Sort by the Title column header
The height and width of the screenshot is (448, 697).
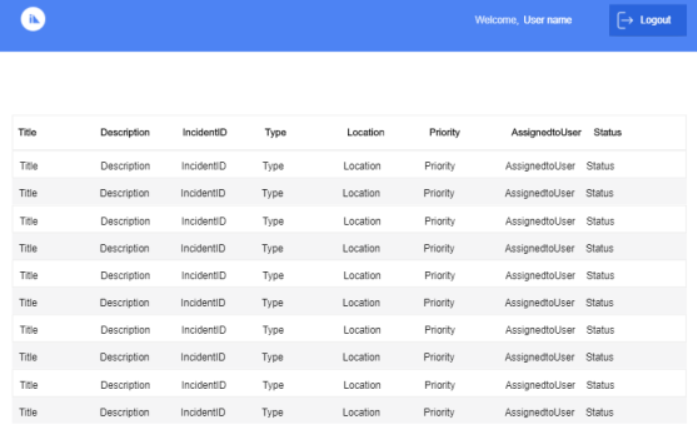pos(27,132)
